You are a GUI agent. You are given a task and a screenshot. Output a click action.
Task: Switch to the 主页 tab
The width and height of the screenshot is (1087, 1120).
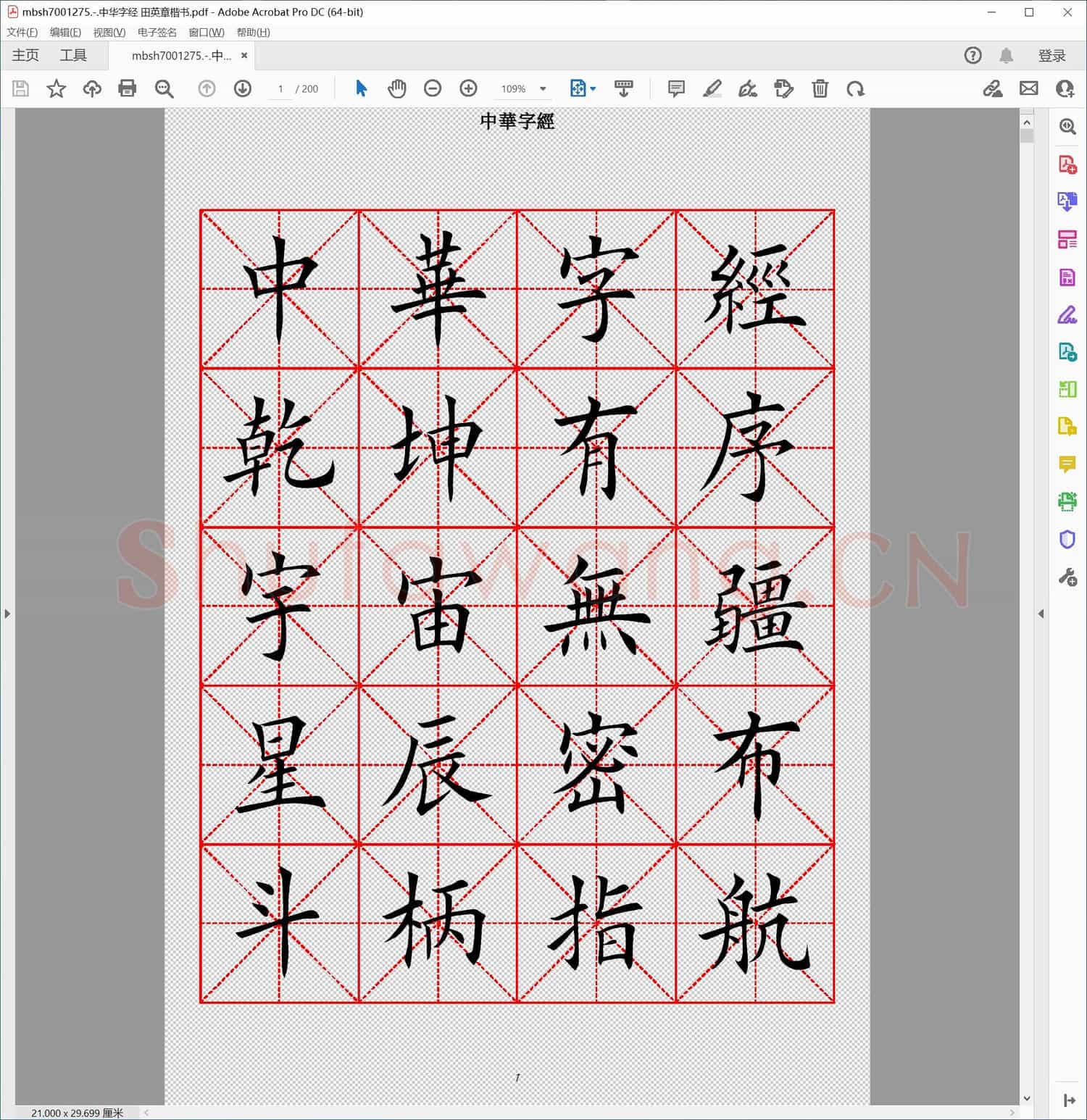coord(25,55)
